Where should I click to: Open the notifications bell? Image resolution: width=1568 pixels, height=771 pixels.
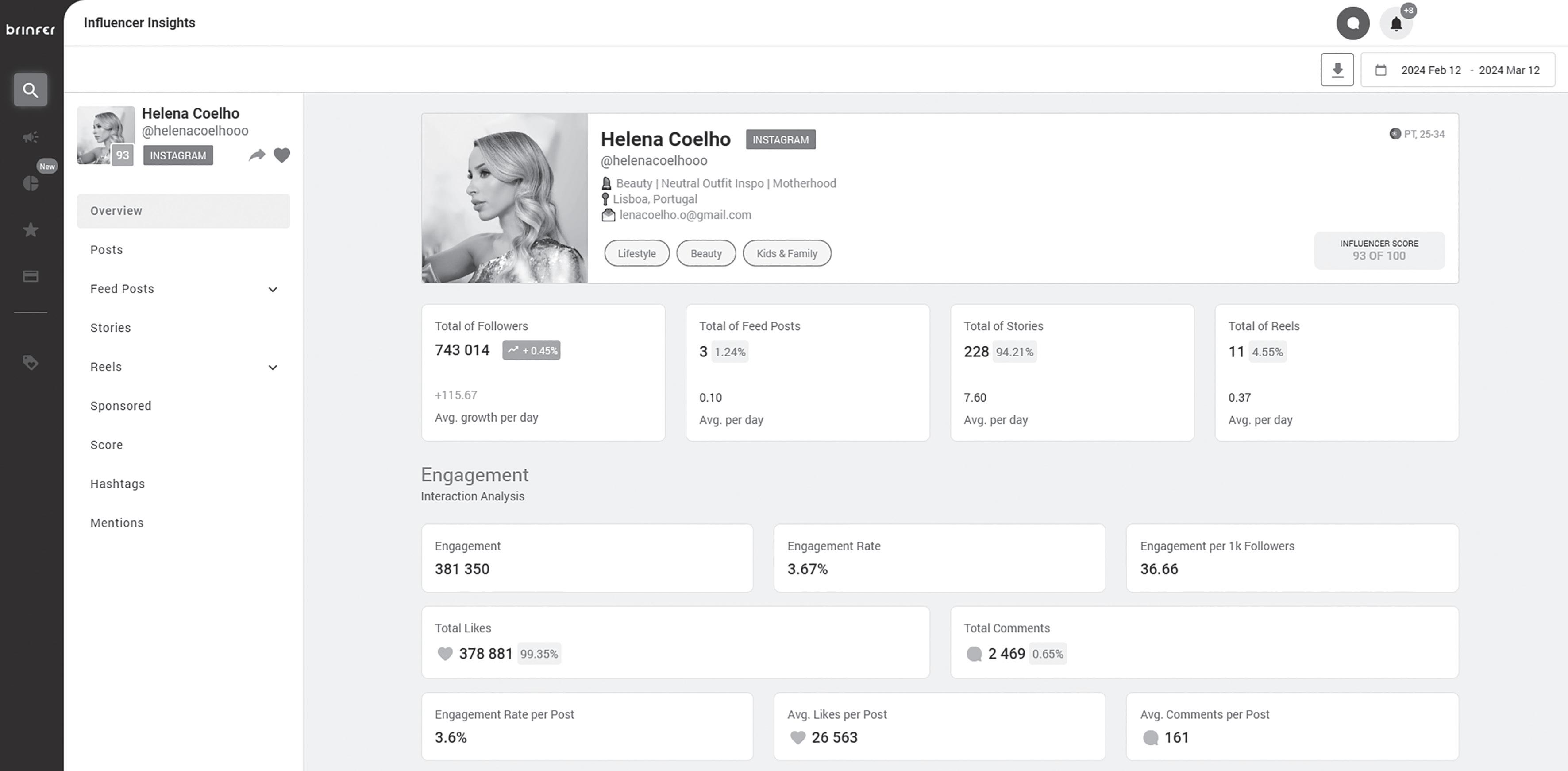click(x=1396, y=24)
